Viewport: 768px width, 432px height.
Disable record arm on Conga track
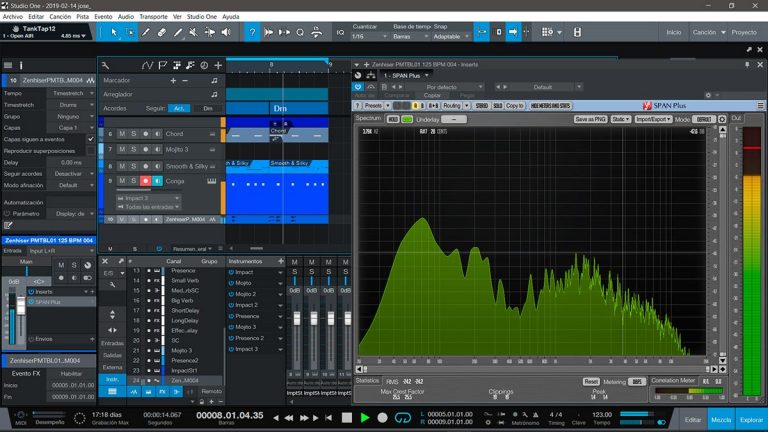point(145,181)
